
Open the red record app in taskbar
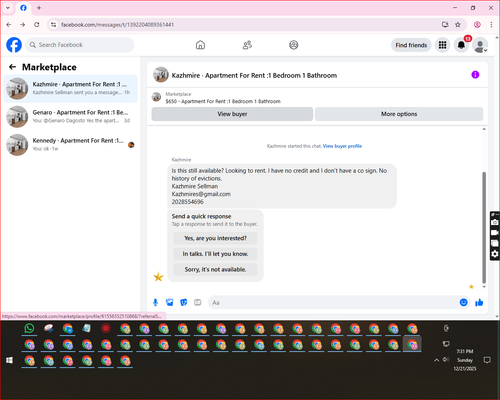point(106,329)
